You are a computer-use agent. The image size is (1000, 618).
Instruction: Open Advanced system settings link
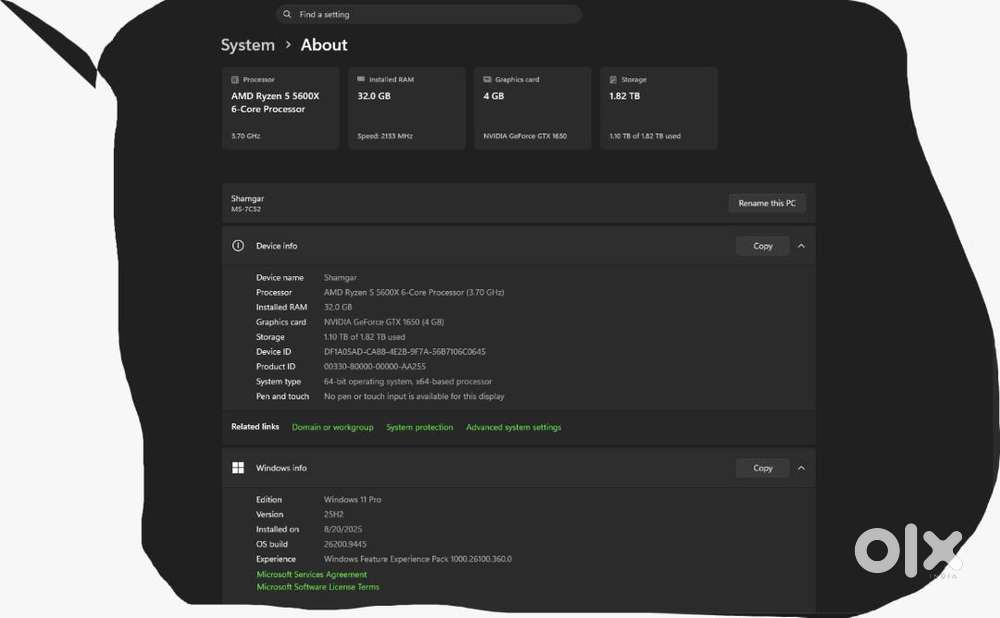pyautogui.click(x=513, y=427)
